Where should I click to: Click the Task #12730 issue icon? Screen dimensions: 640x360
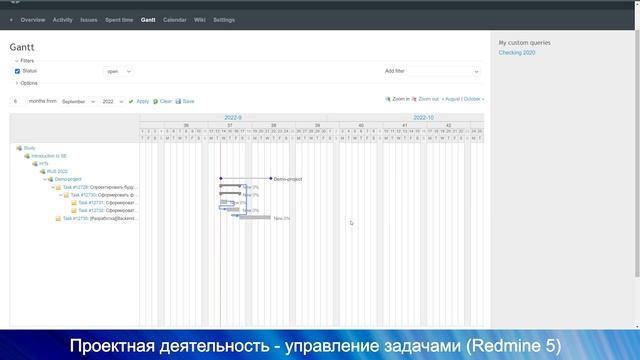(x=66, y=195)
